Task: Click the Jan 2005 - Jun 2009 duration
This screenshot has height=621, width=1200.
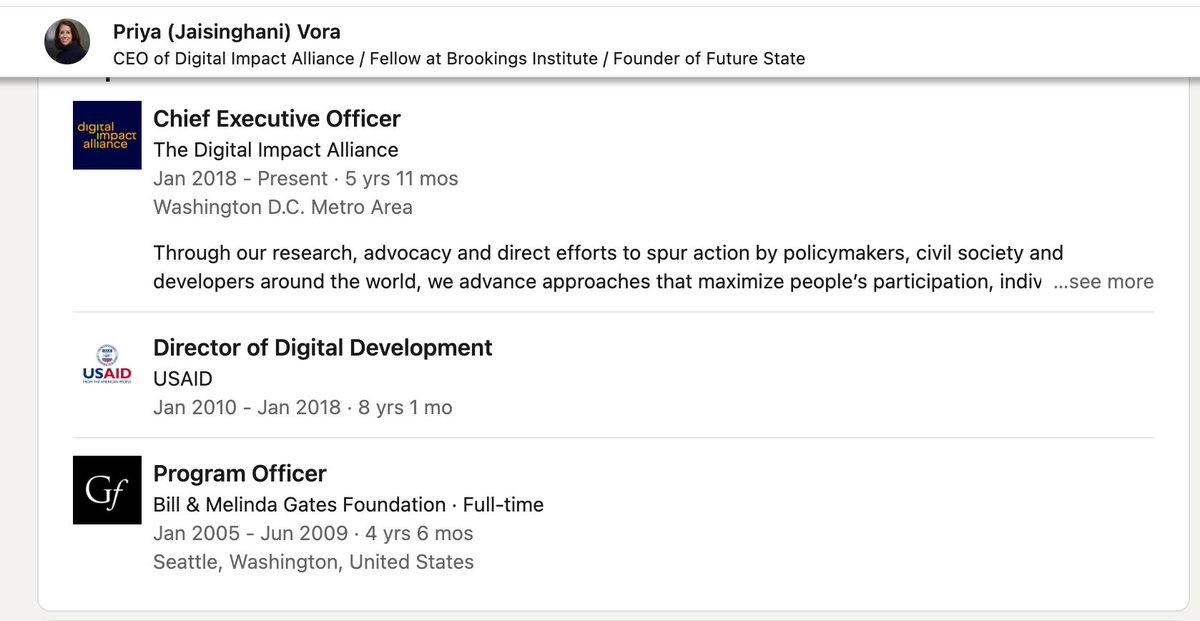Action: (250, 534)
